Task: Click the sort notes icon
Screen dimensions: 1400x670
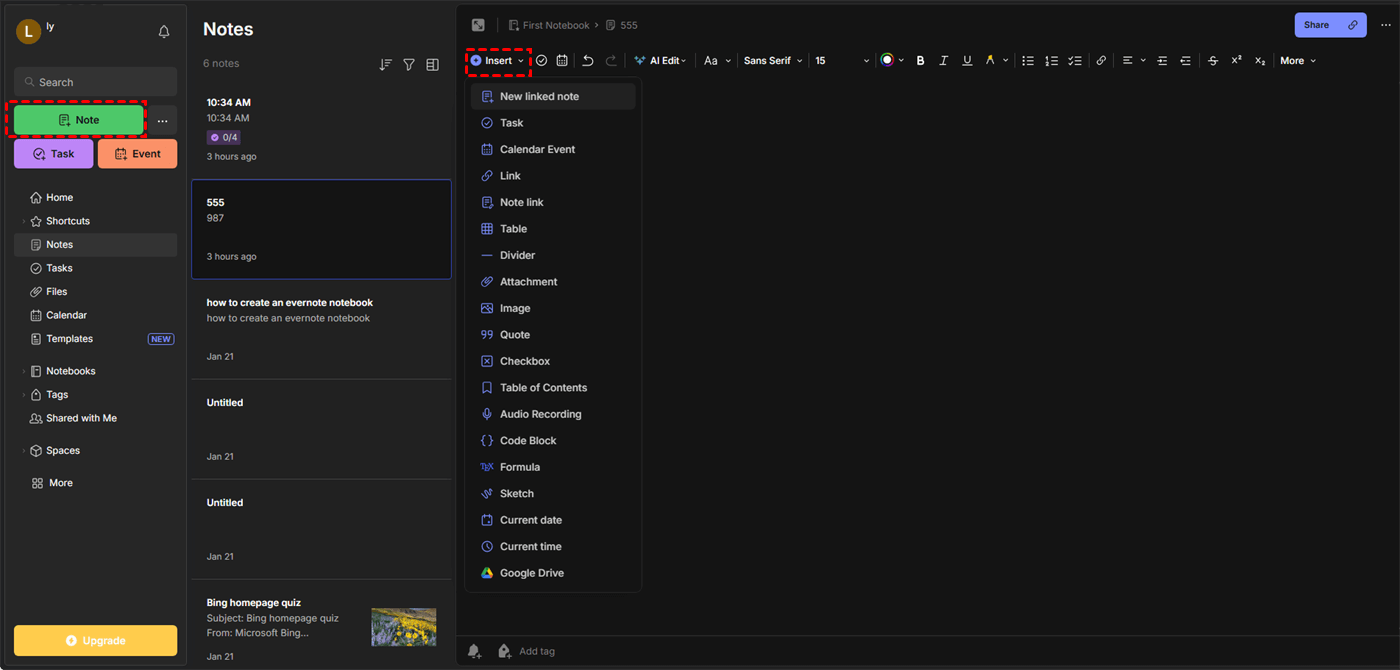Action: (385, 65)
